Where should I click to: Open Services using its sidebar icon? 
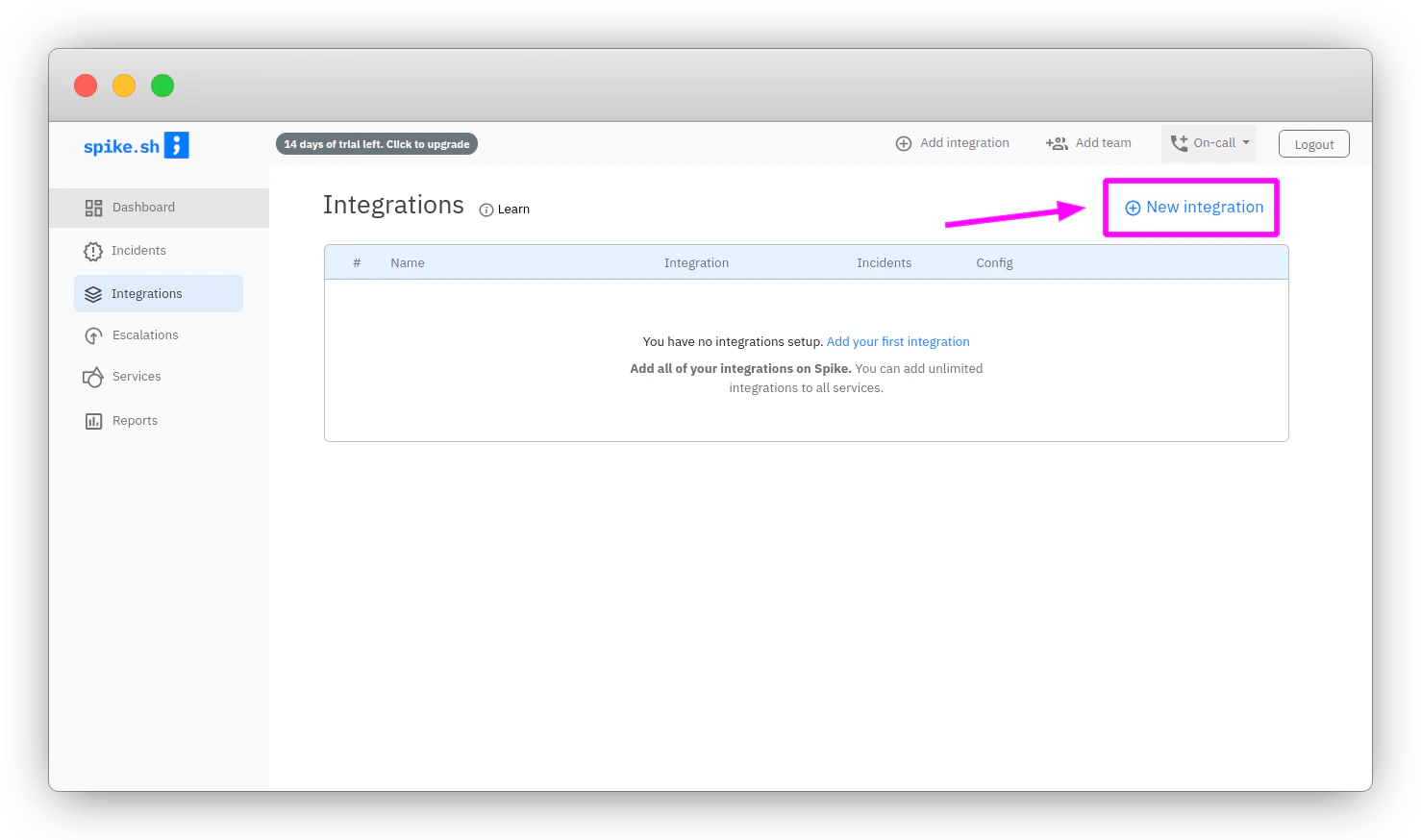tap(93, 376)
